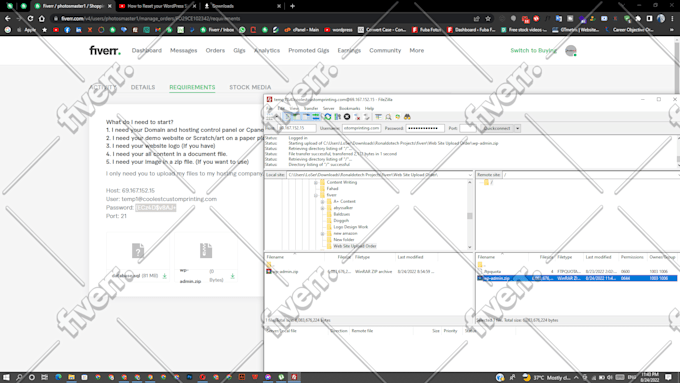Expand Content Writing folder in local tree
680x383 pixels.
[316, 183]
